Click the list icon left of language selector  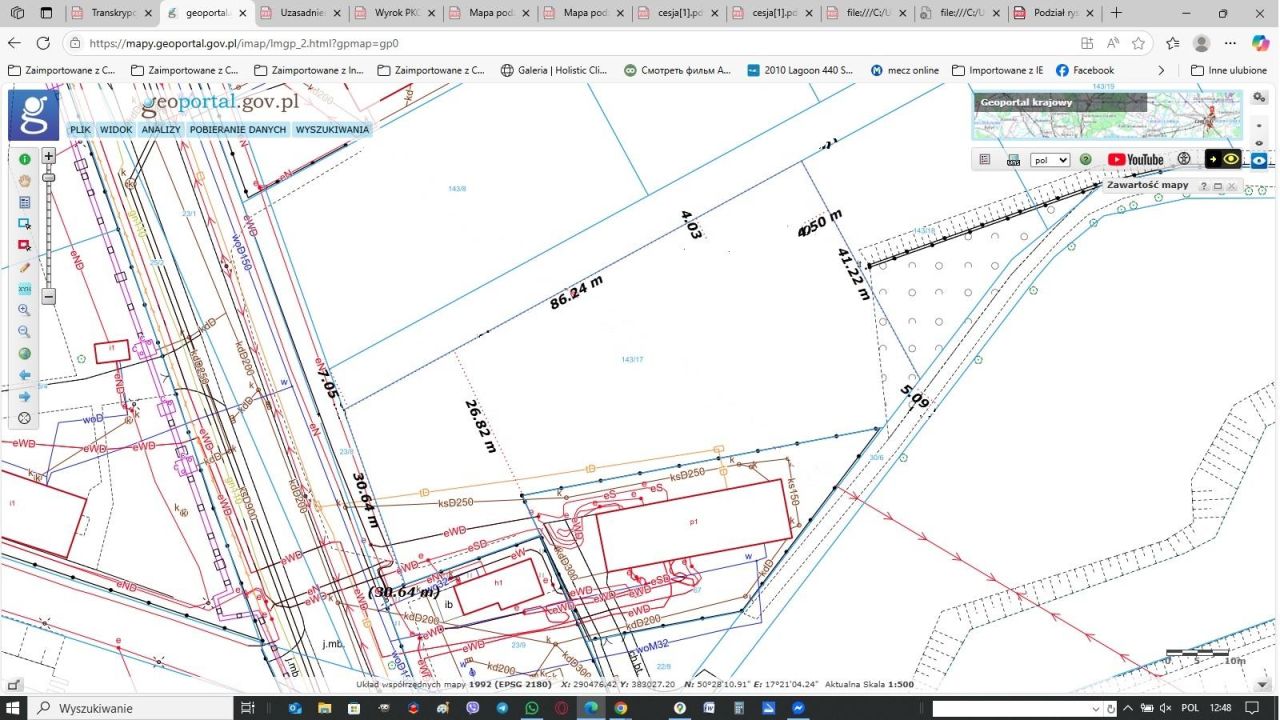pos(985,159)
